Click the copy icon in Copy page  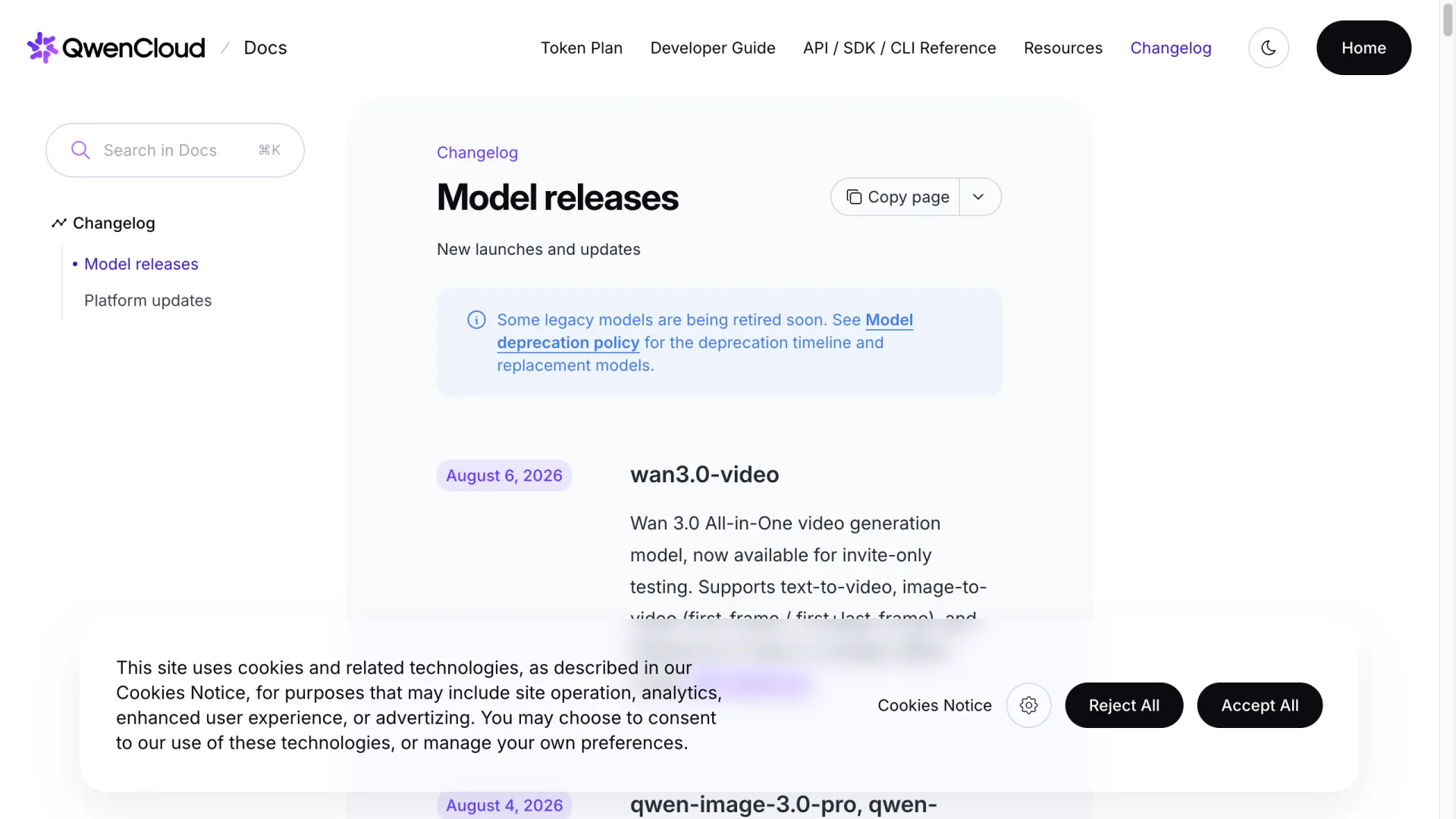pyautogui.click(x=855, y=197)
